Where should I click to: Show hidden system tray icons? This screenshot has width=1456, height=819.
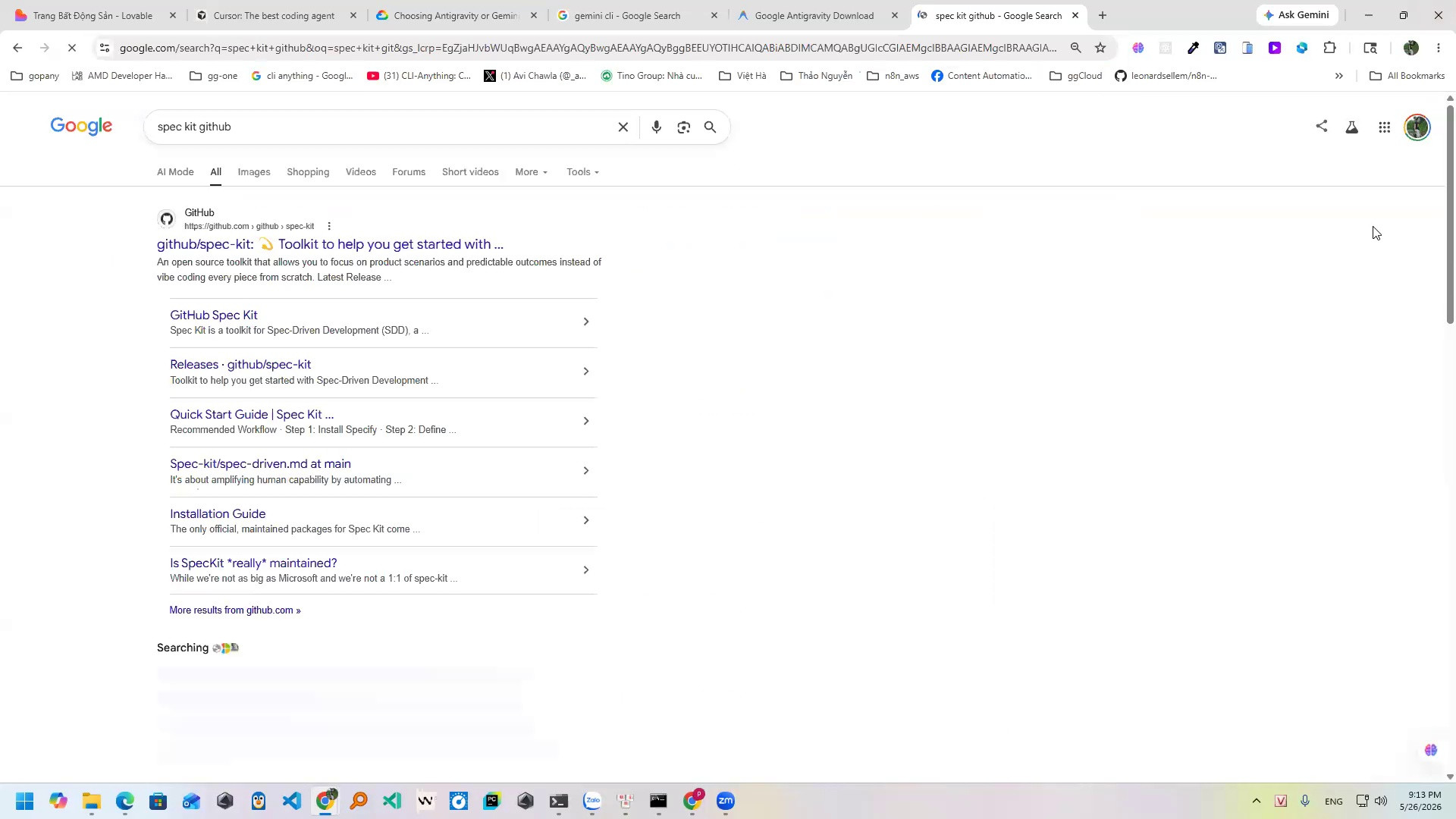tap(1256, 801)
